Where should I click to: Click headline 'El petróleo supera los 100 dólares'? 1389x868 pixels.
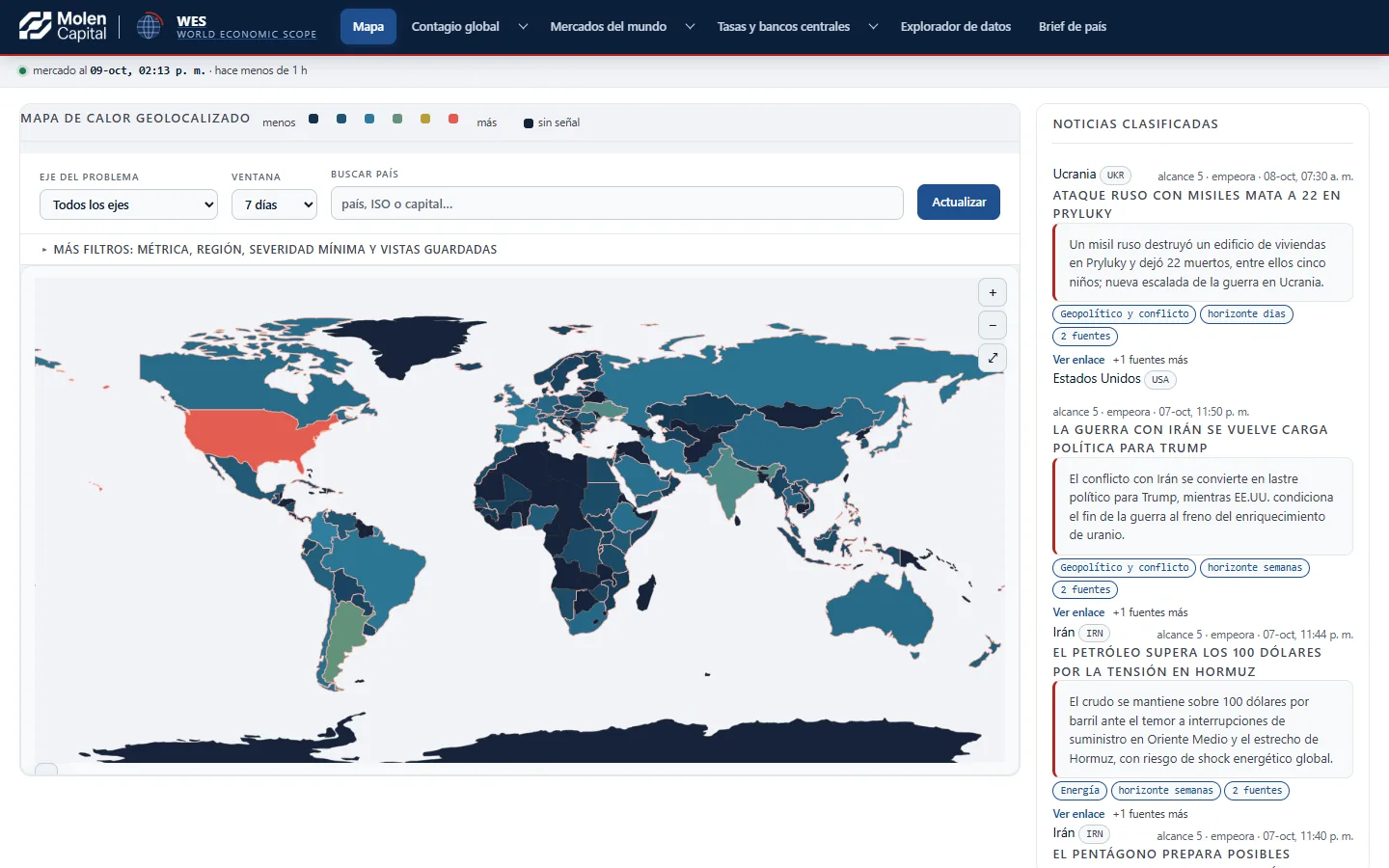click(1187, 663)
